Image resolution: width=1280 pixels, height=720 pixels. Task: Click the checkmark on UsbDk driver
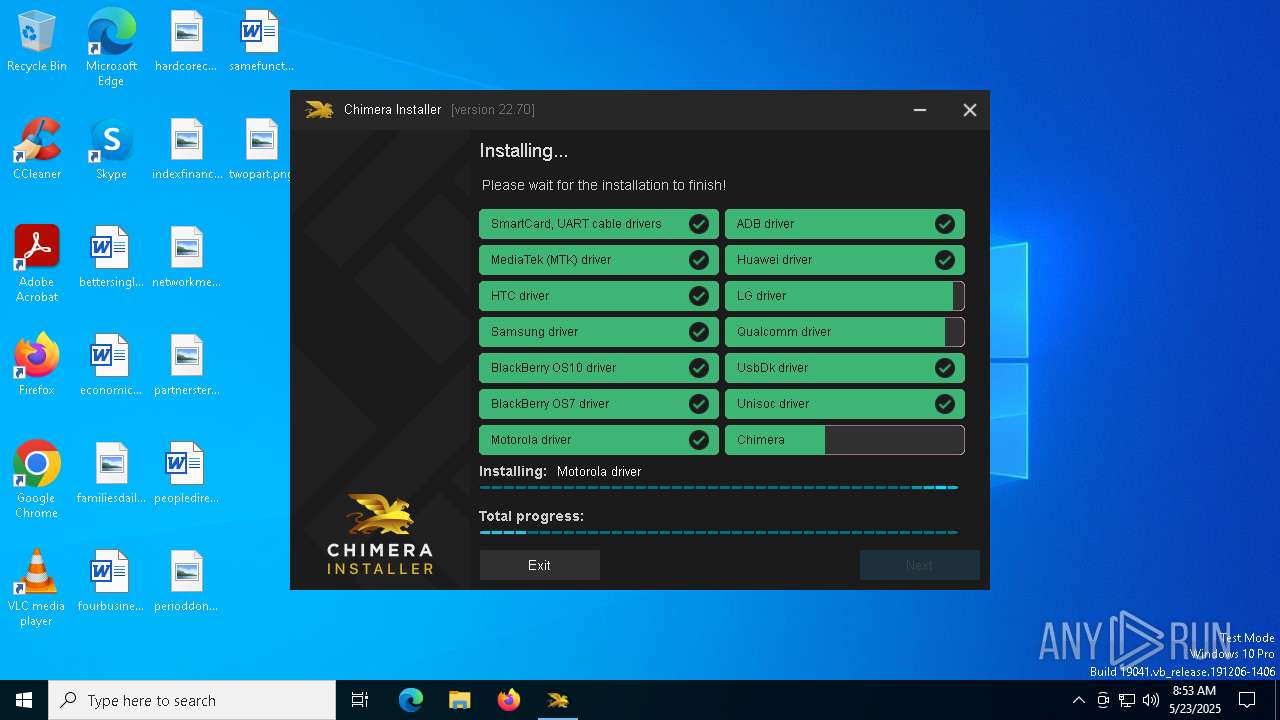[945, 368]
